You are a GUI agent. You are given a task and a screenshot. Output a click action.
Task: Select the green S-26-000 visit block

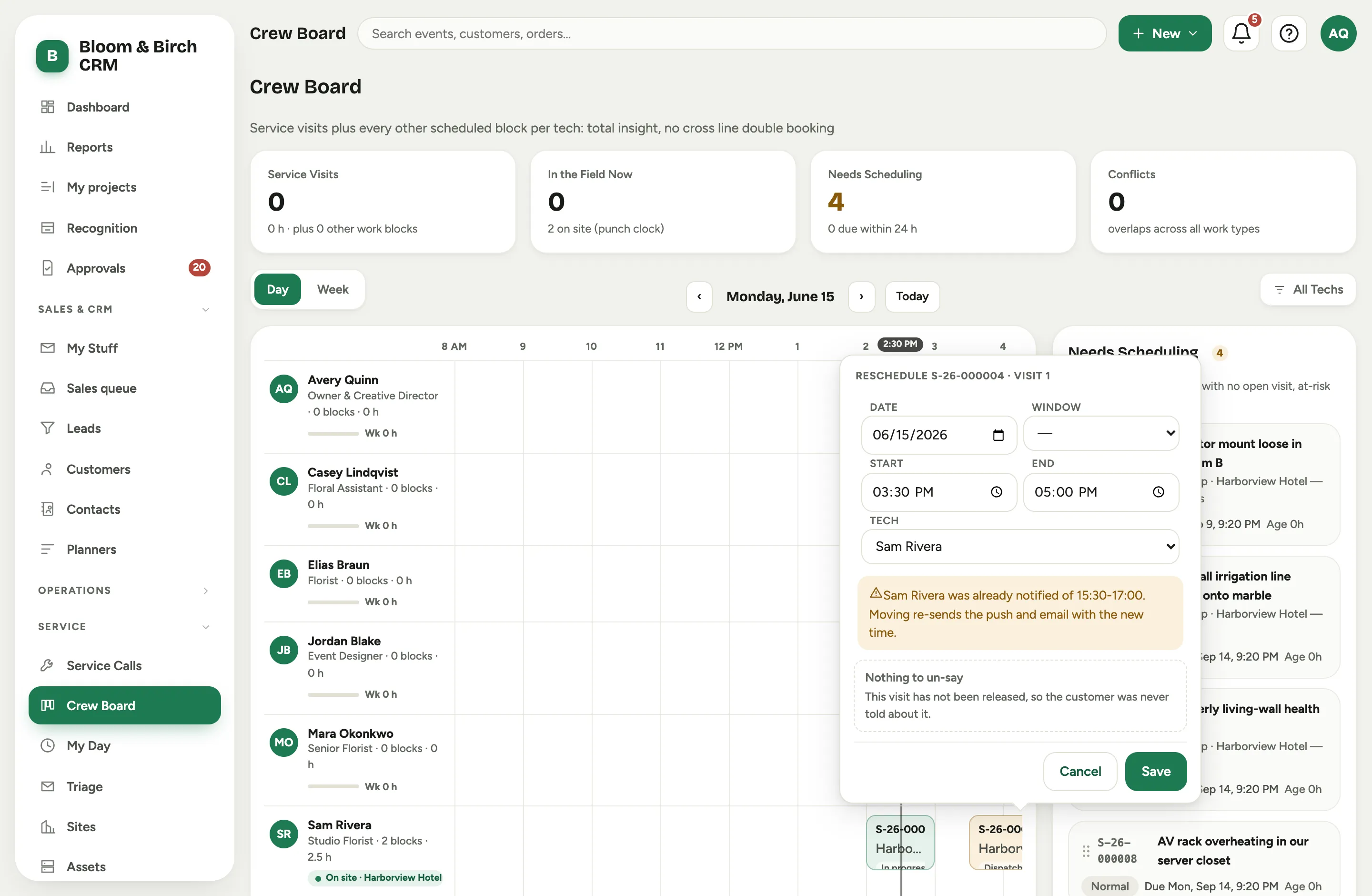click(x=900, y=842)
